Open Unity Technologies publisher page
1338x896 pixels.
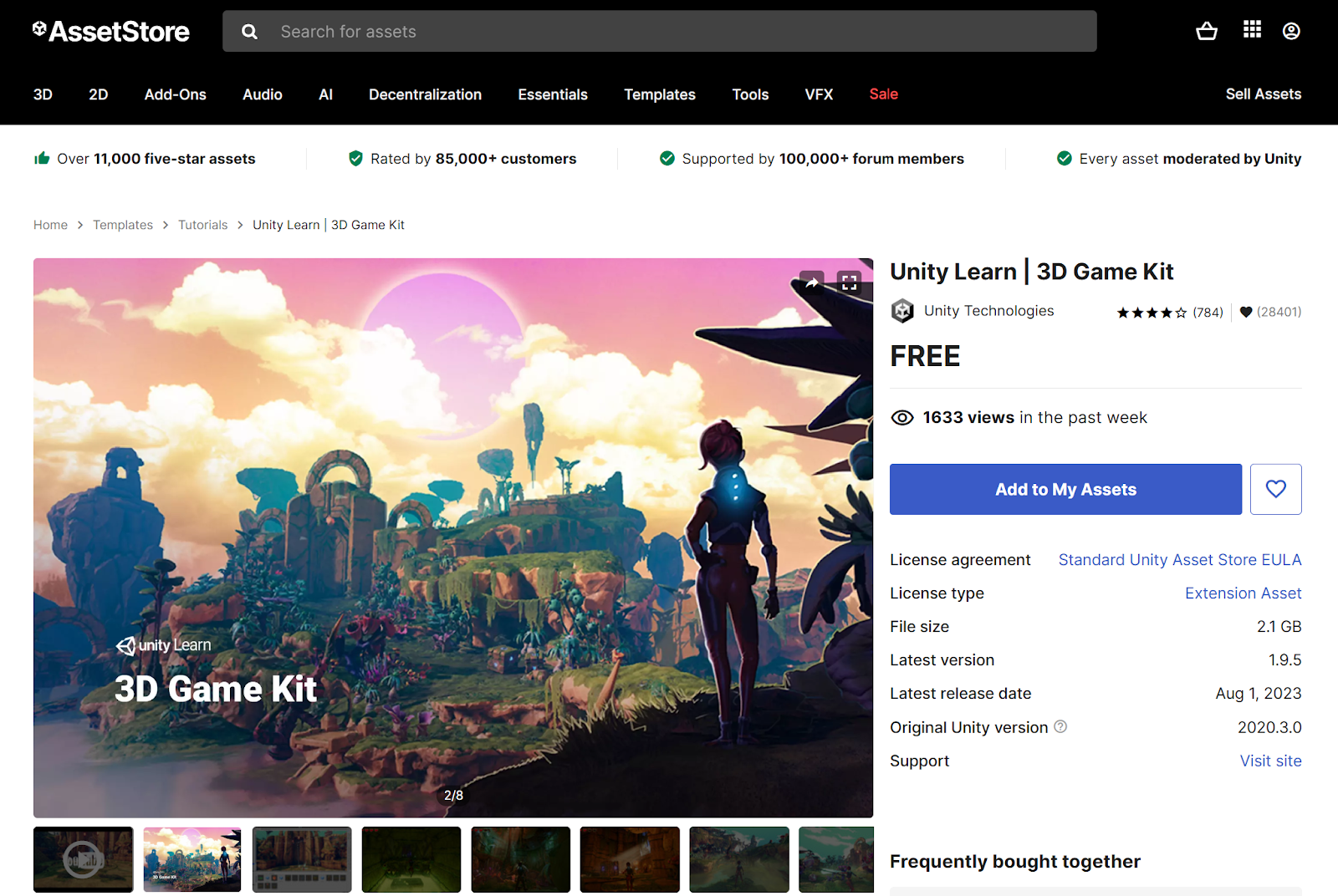988,311
